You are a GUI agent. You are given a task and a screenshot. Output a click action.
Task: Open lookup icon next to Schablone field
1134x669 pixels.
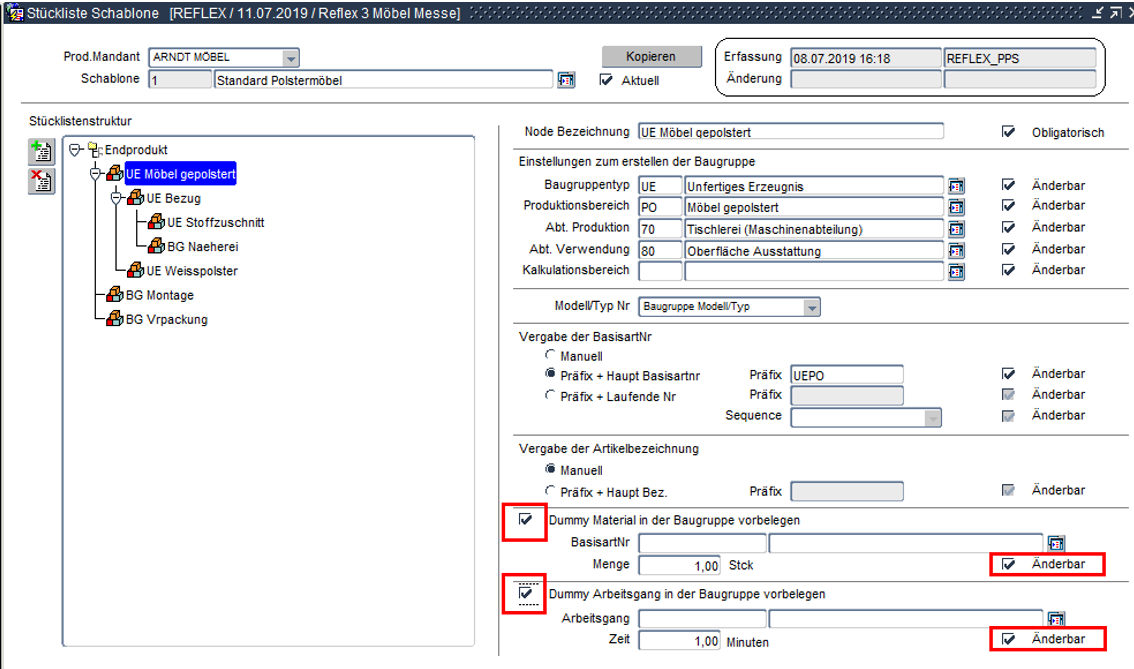[x=566, y=80]
